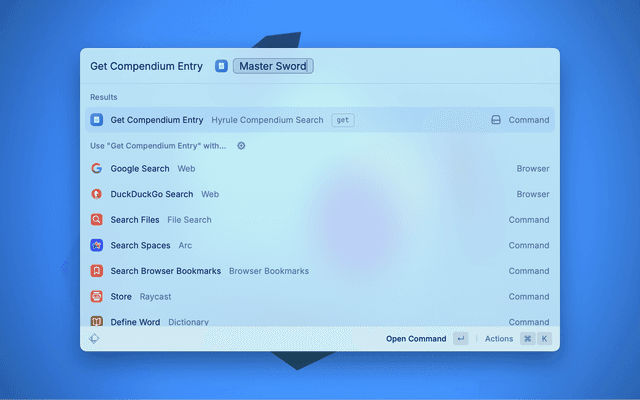Select the Hyrule Compendium Search result text
The height and width of the screenshot is (400, 640).
click(267, 120)
